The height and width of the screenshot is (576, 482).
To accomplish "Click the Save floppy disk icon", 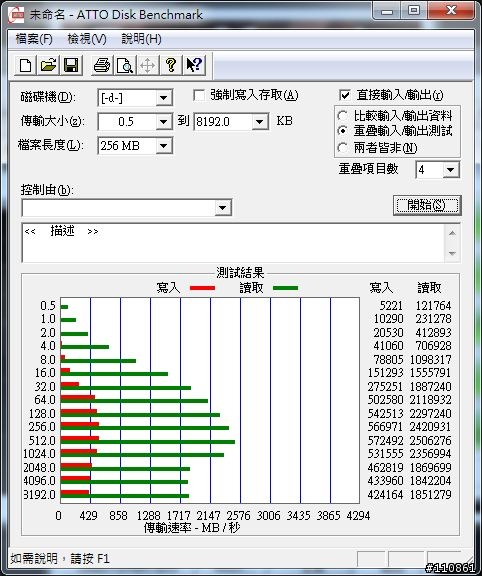I will 71,66.
